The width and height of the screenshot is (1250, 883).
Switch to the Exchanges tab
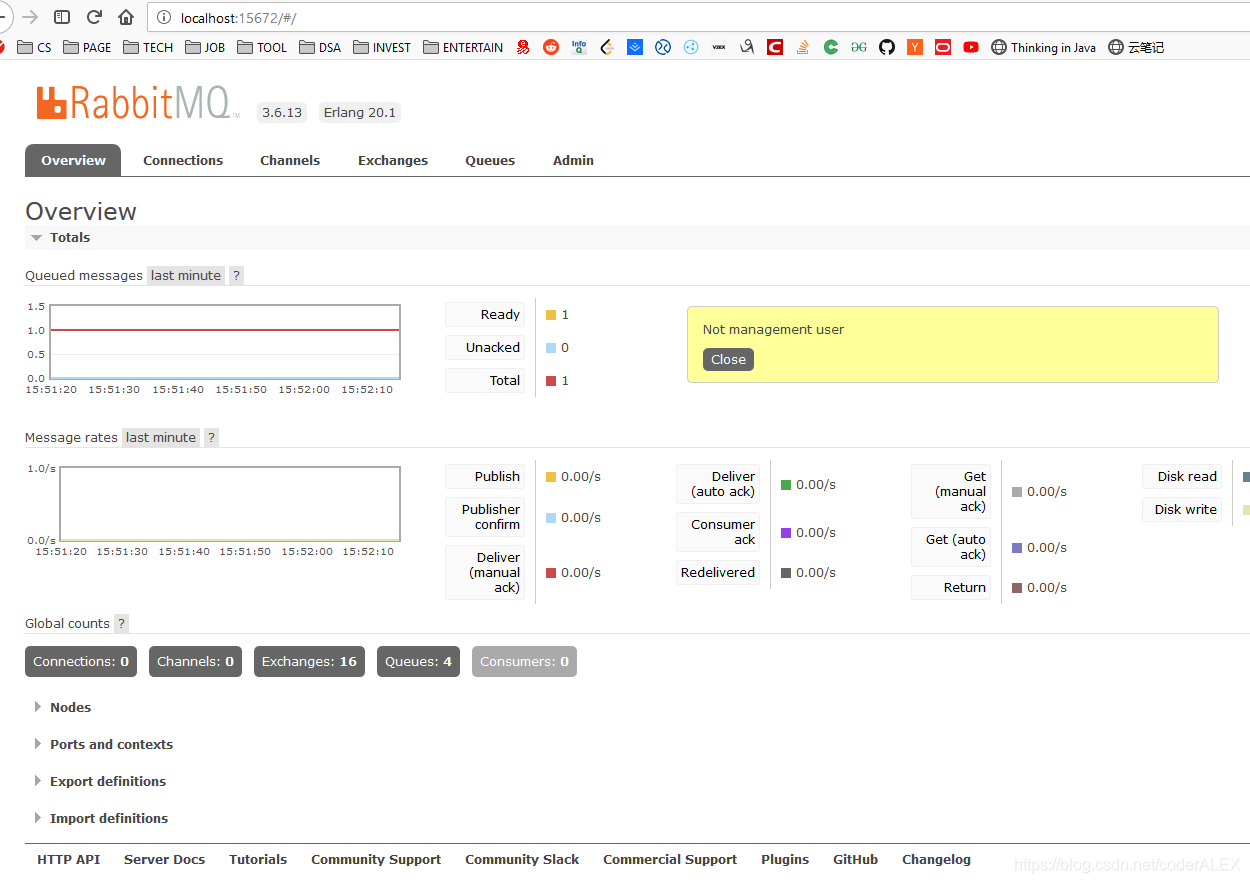tap(393, 160)
